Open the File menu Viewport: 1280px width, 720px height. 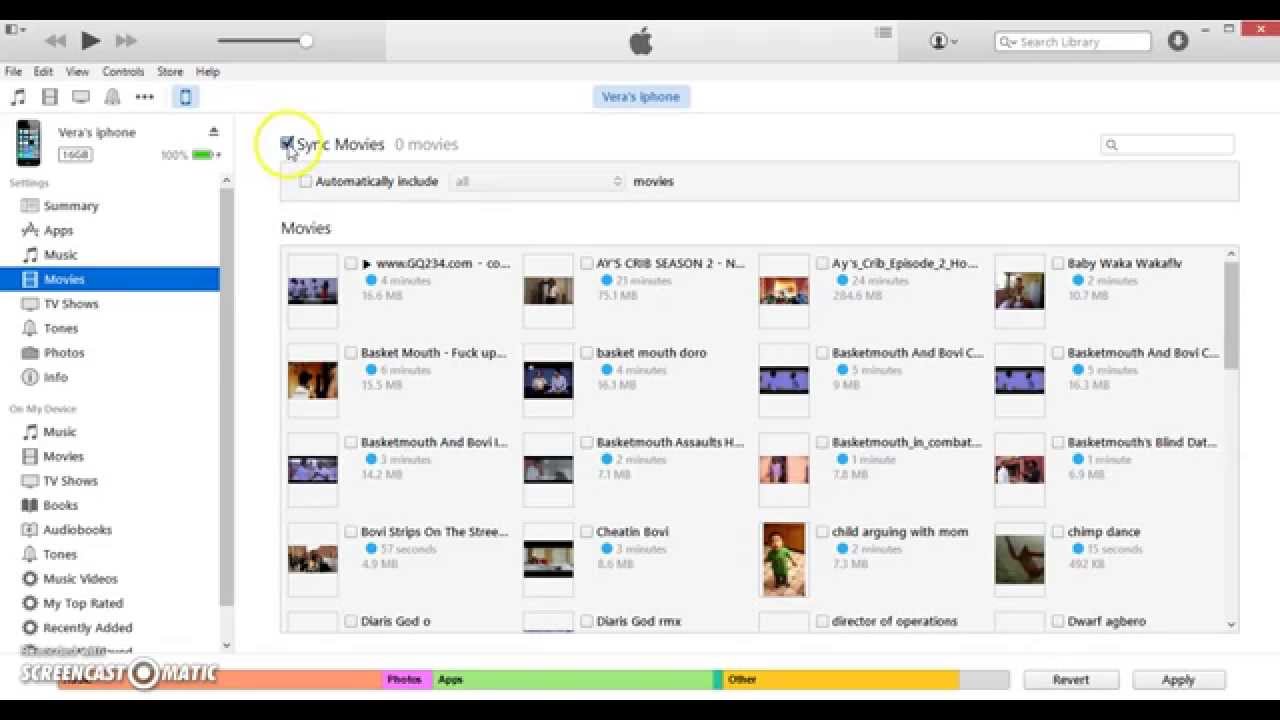(14, 72)
